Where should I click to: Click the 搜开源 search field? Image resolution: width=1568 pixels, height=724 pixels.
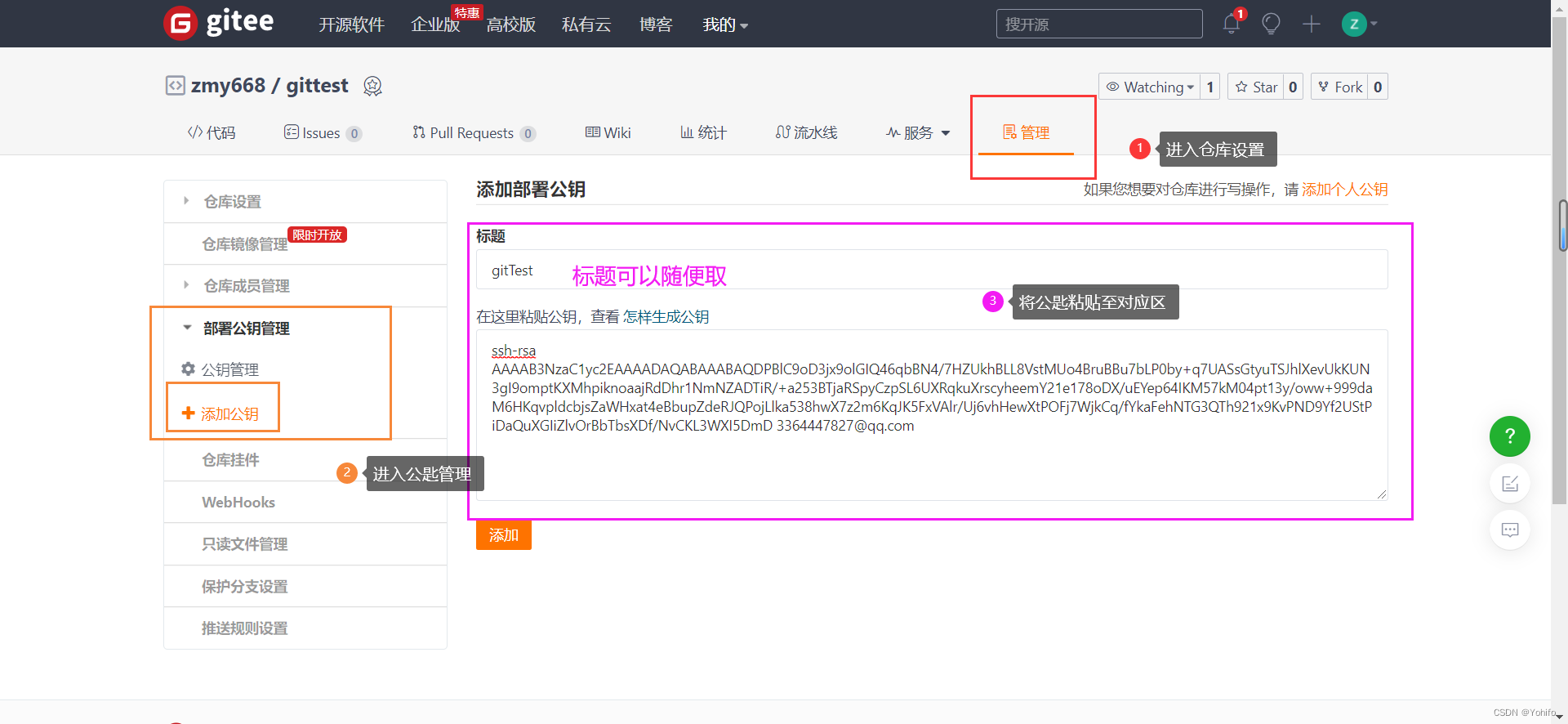coord(1099,24)
